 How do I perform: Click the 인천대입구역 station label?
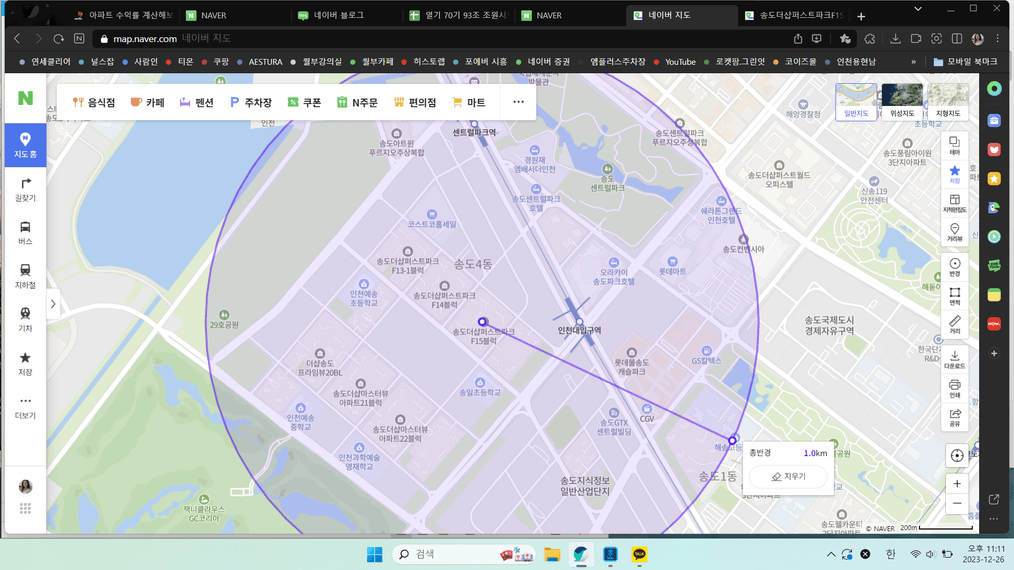coord(579,330)
